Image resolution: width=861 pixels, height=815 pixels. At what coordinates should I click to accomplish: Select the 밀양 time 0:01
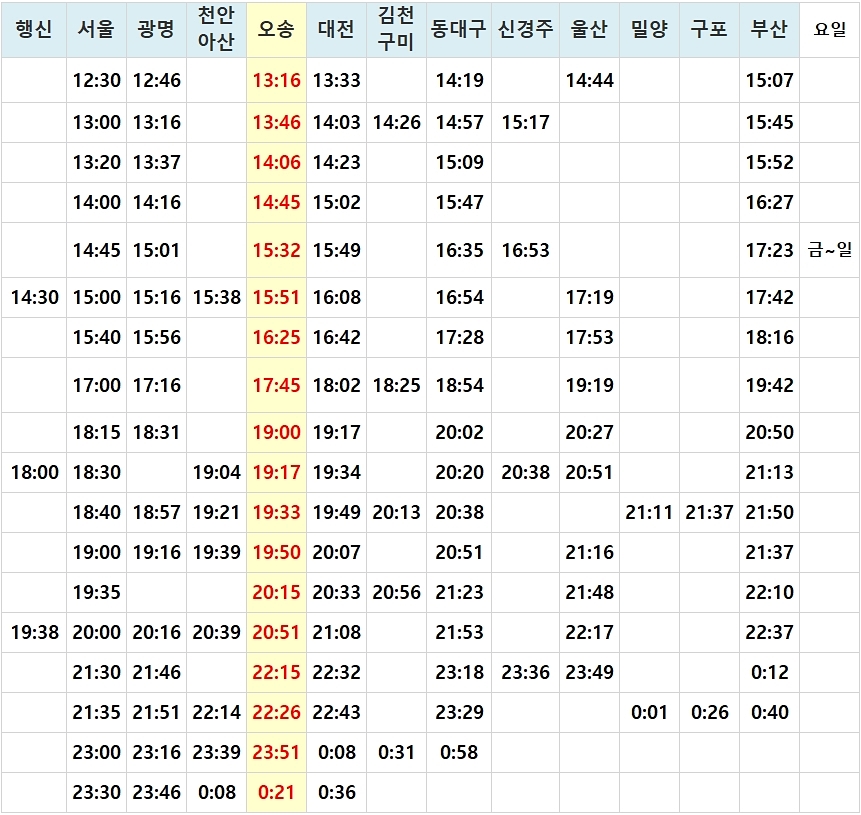point(649,712)
